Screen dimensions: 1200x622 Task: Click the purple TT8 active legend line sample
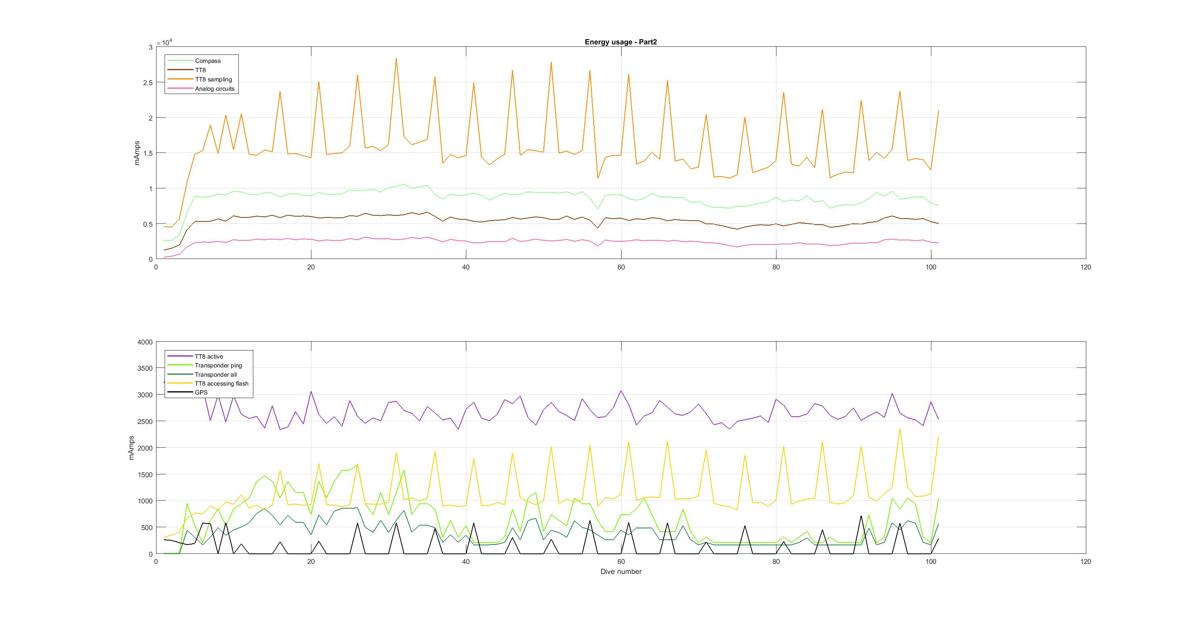click(180, 356)
